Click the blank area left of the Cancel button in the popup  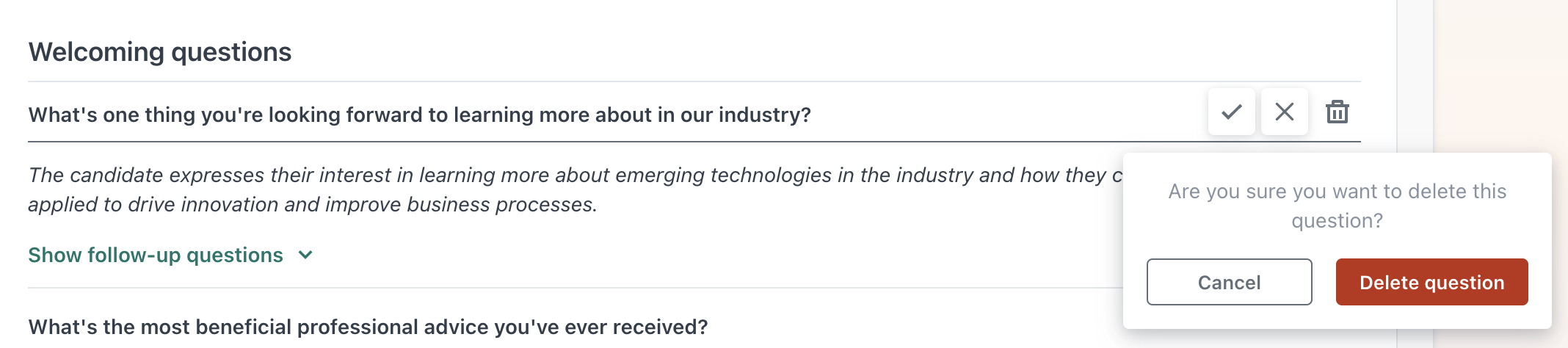click(1135, 282)
